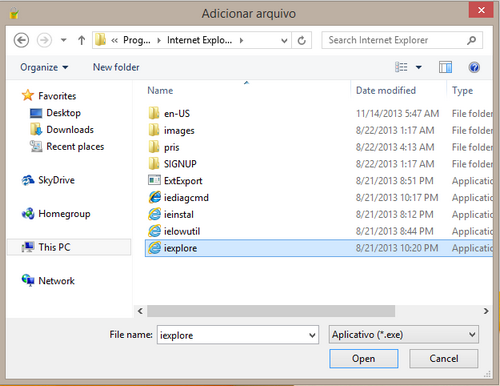Select the images folder
Image resolution: width=500 pixels, height=386 pixels.
click(x=179, y=131)
